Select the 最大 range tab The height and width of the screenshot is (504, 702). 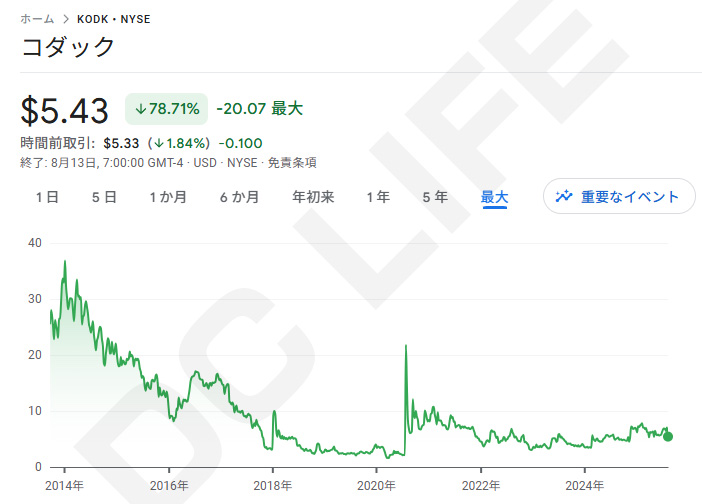[495, 197]
